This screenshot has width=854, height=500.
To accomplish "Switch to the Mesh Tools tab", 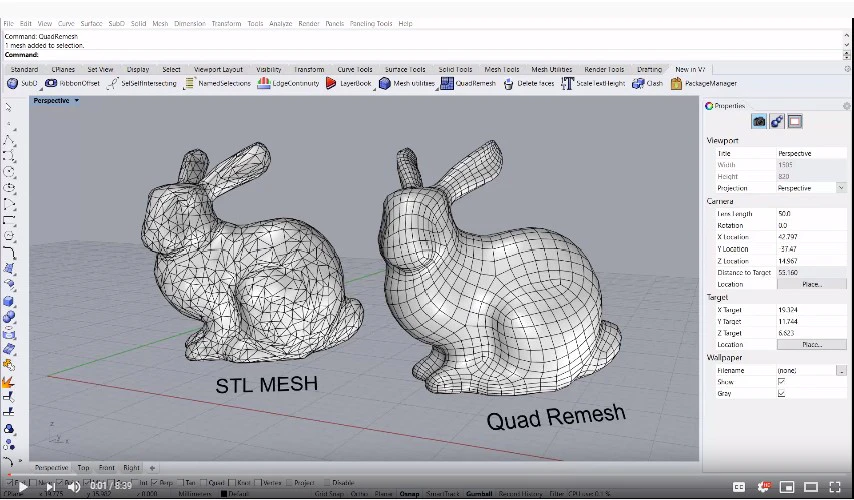I will point(502,69).
